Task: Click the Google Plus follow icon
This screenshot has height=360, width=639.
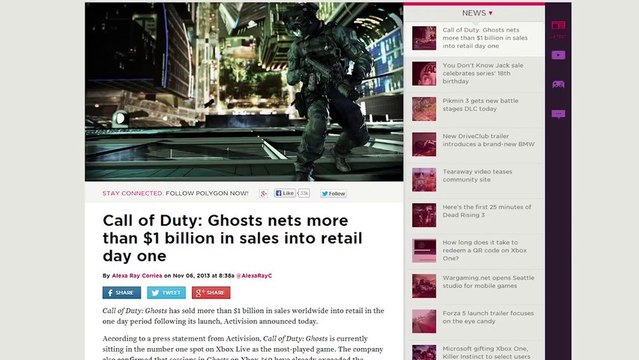Action: (264, 193)
